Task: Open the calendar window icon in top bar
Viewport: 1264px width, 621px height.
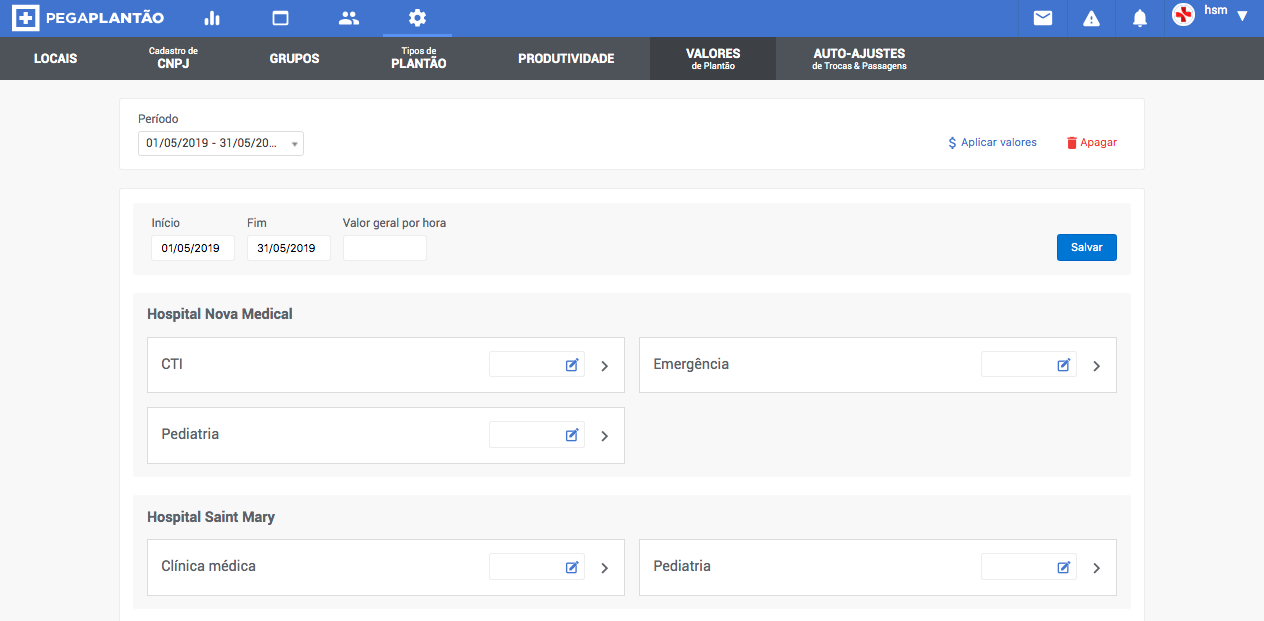Action: tap(280, 18)
